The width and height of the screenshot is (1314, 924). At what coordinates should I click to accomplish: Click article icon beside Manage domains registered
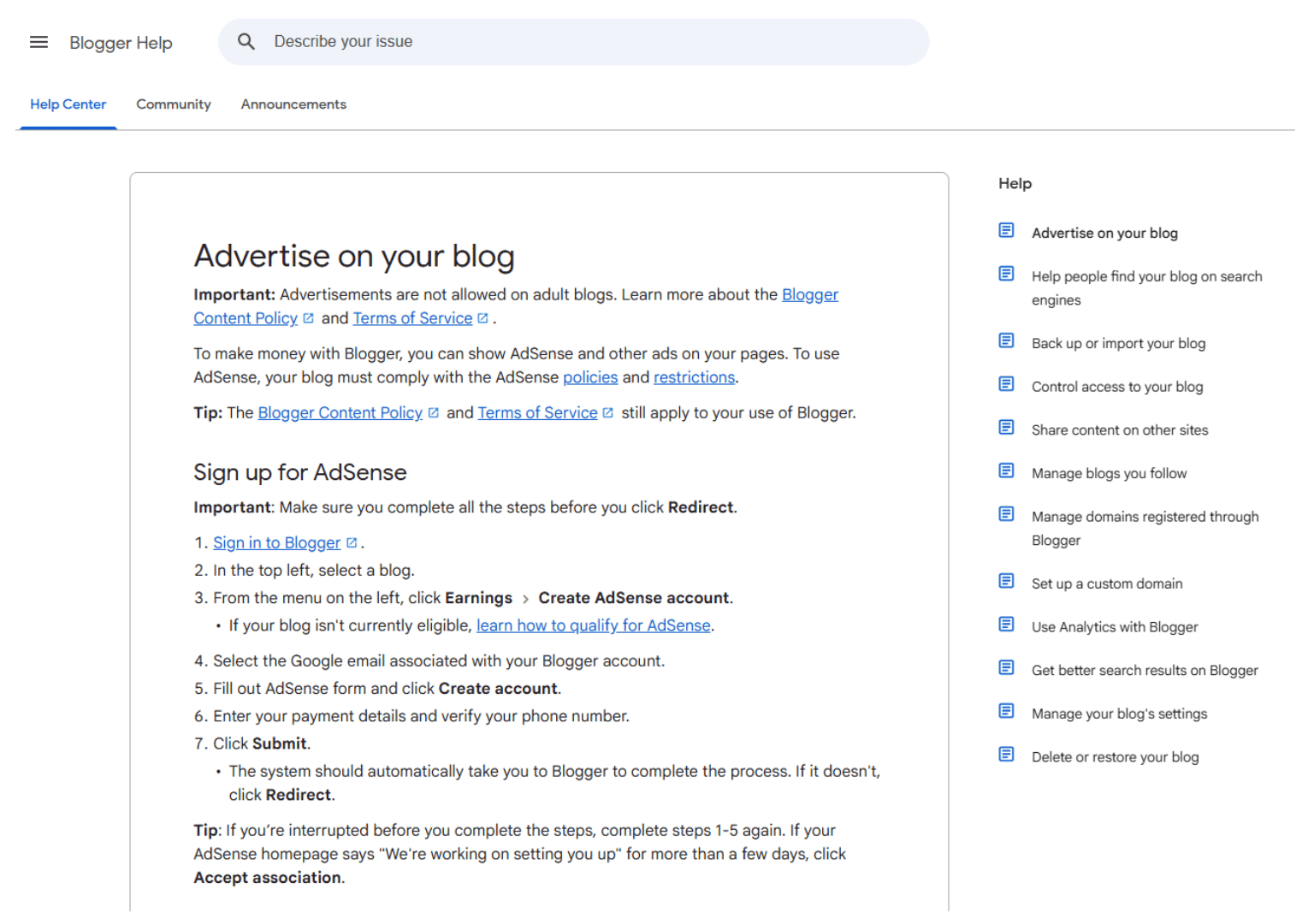(1006, 514)
